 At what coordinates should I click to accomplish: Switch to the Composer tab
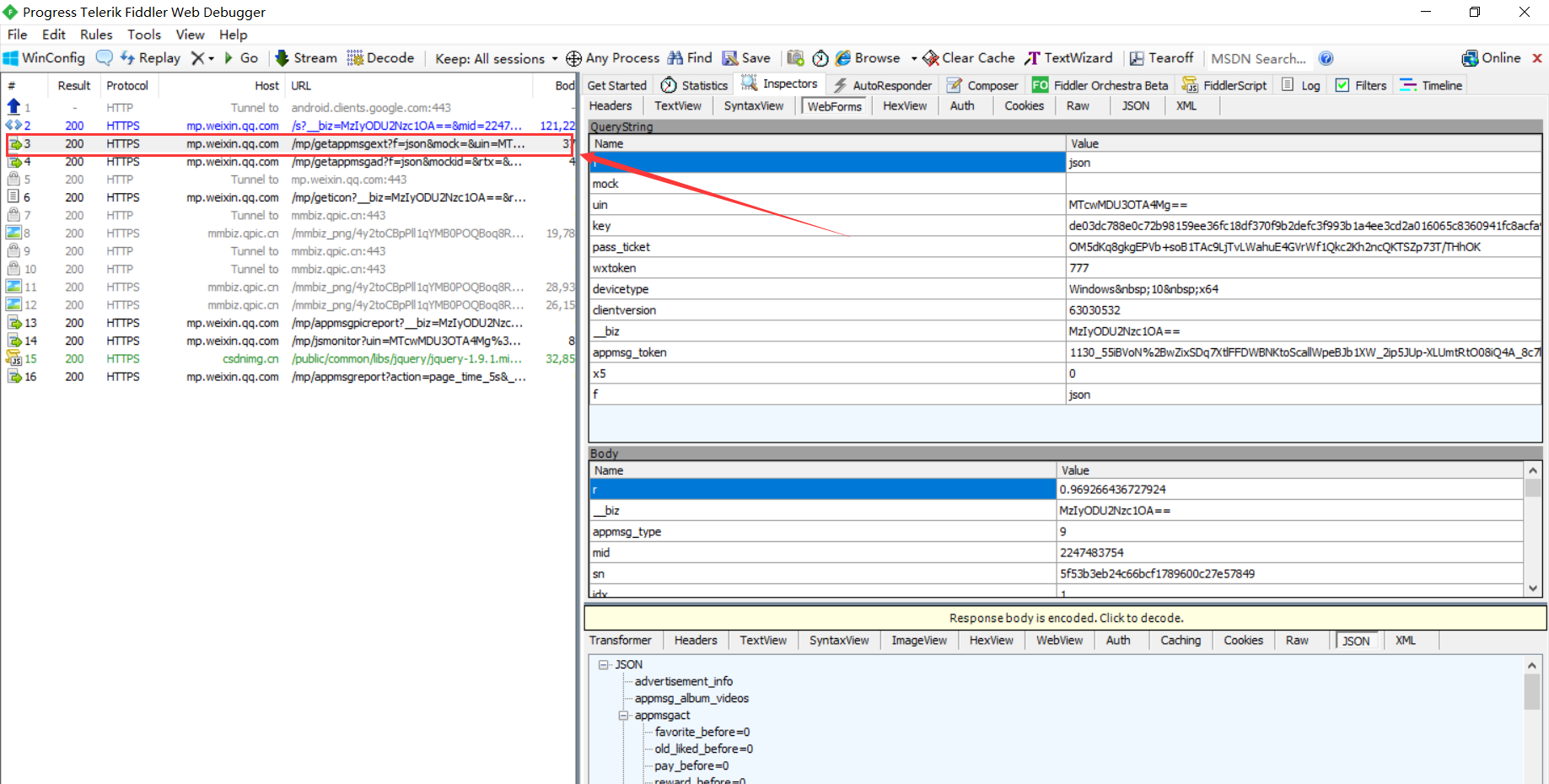[x=982, y=85]
